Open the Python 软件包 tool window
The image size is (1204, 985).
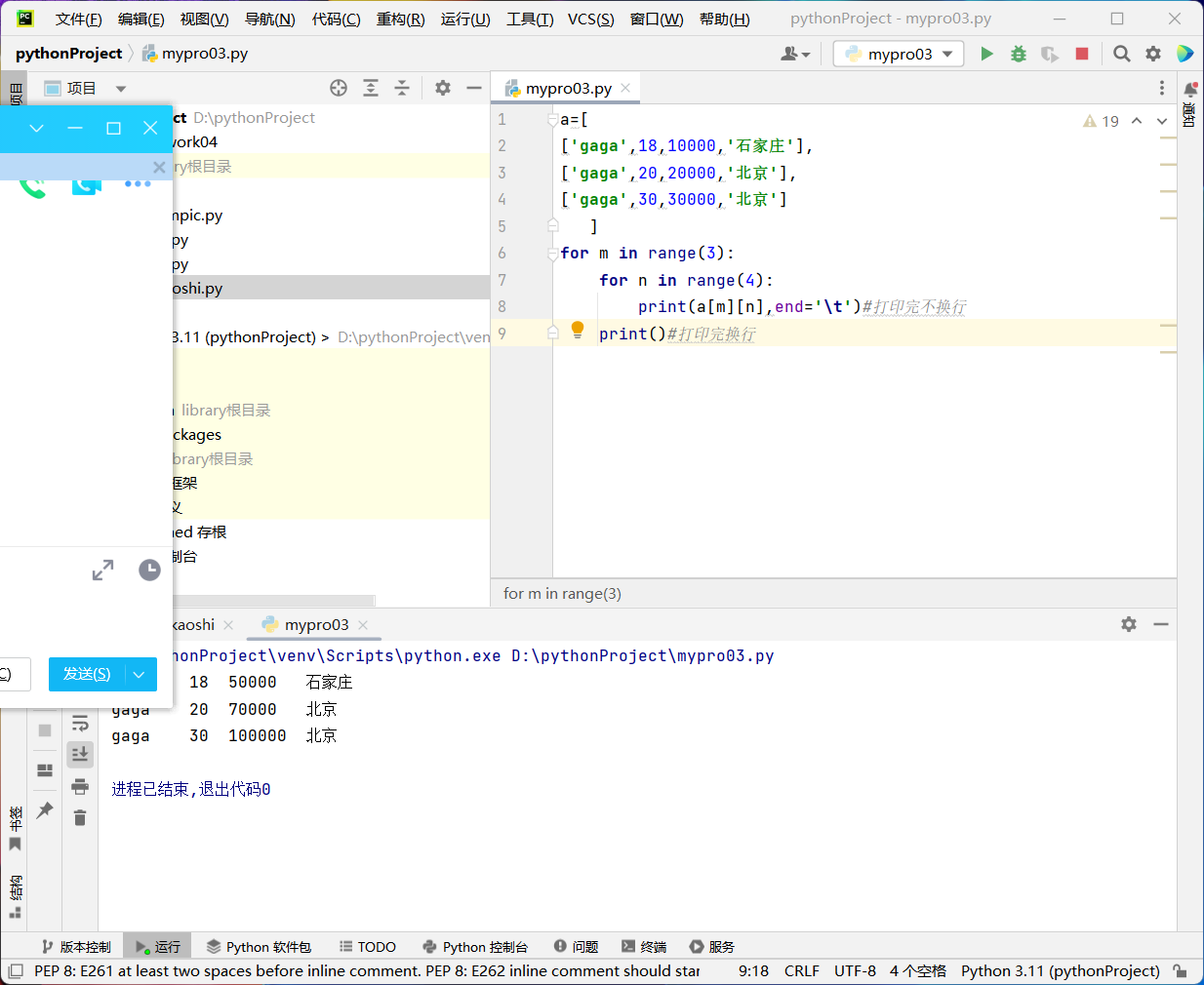259,947
